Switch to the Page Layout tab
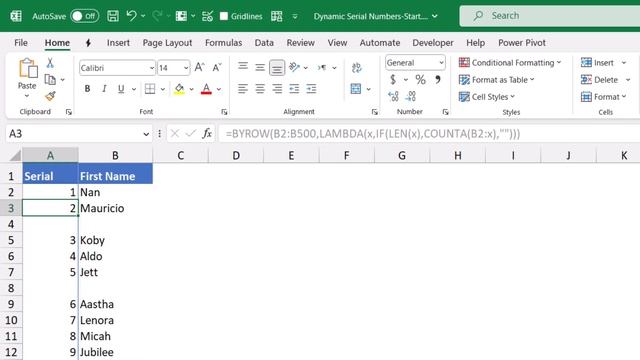This screenshot has width=640, height=360. [167, 42]
